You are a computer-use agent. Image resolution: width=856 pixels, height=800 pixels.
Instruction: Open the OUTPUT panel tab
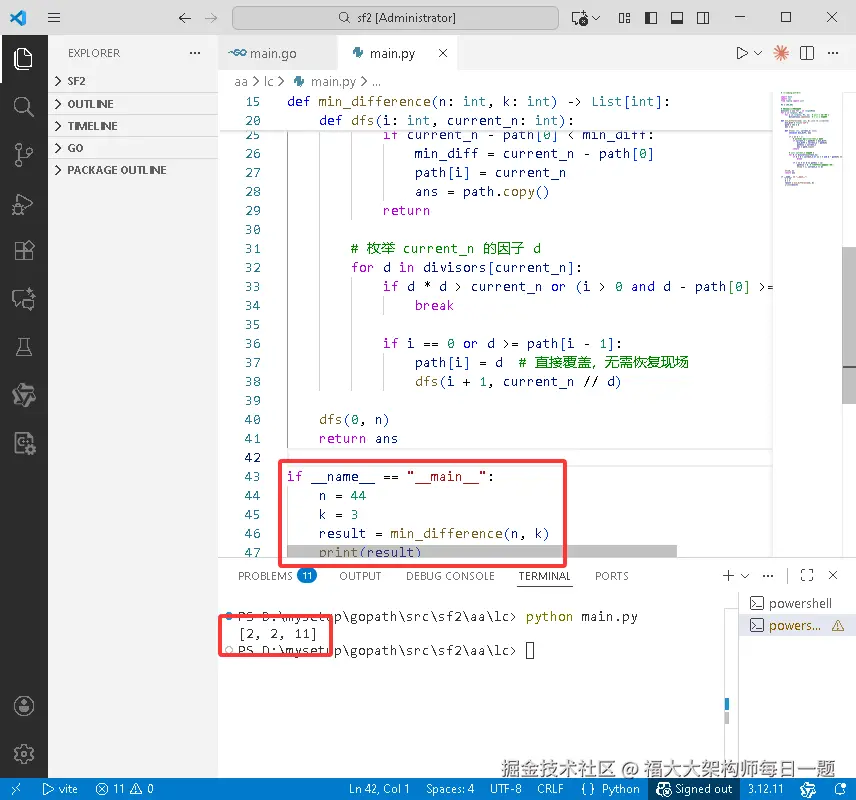[x=360, y=576]
